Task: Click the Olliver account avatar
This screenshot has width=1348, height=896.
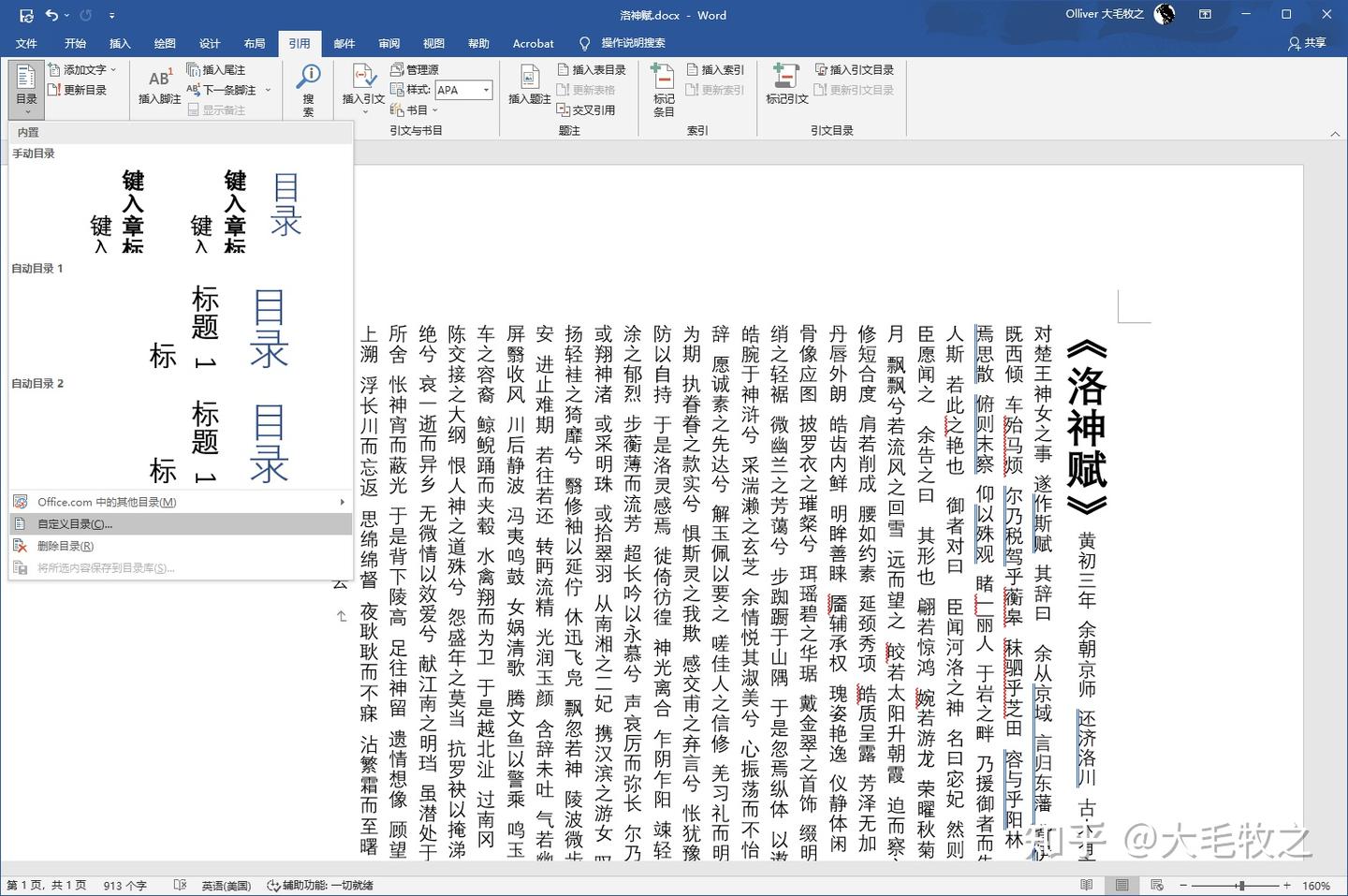Action: pyautogui.click(x=1165, y=14)
